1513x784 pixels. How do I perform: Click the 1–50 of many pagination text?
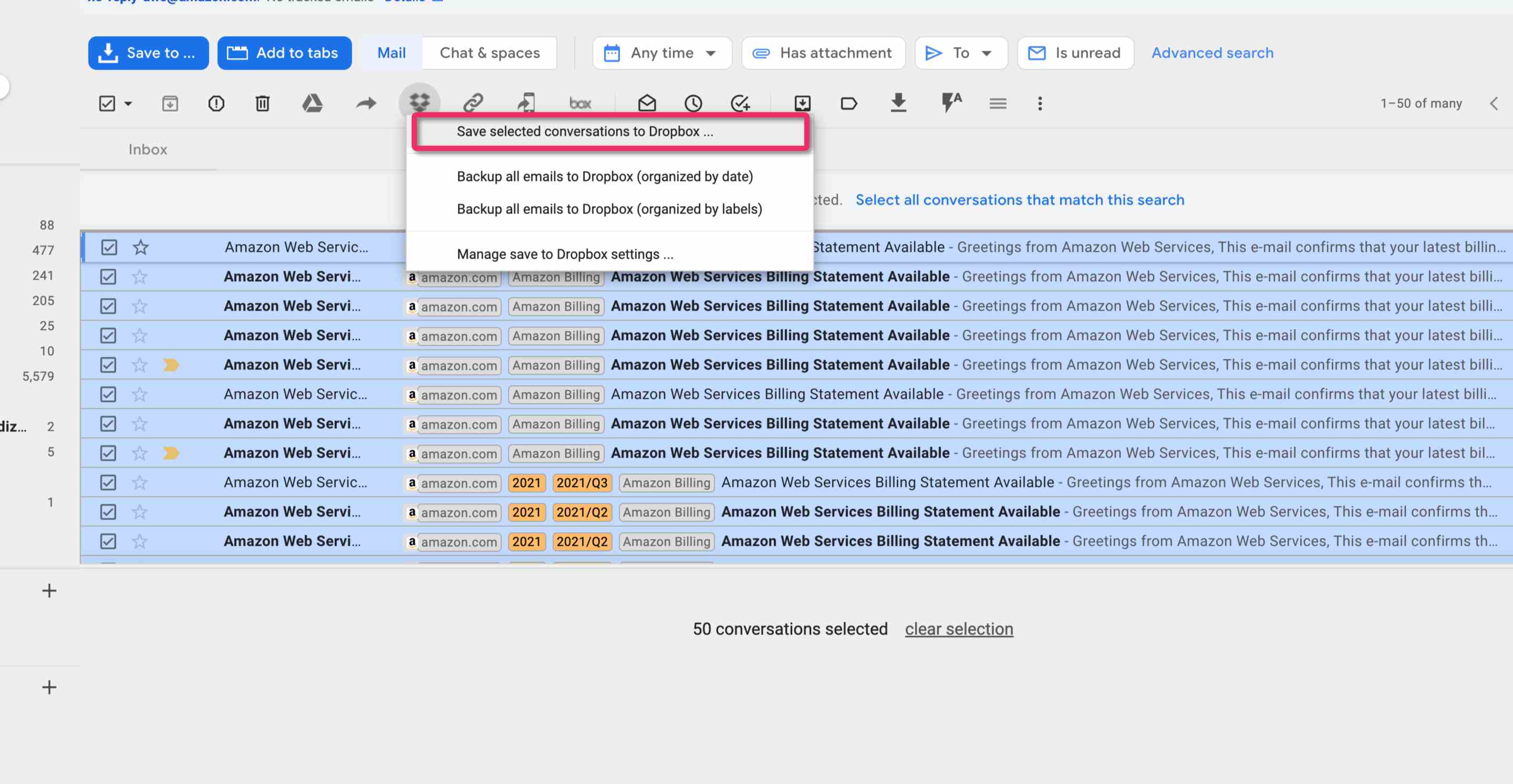click(1421, 103)
